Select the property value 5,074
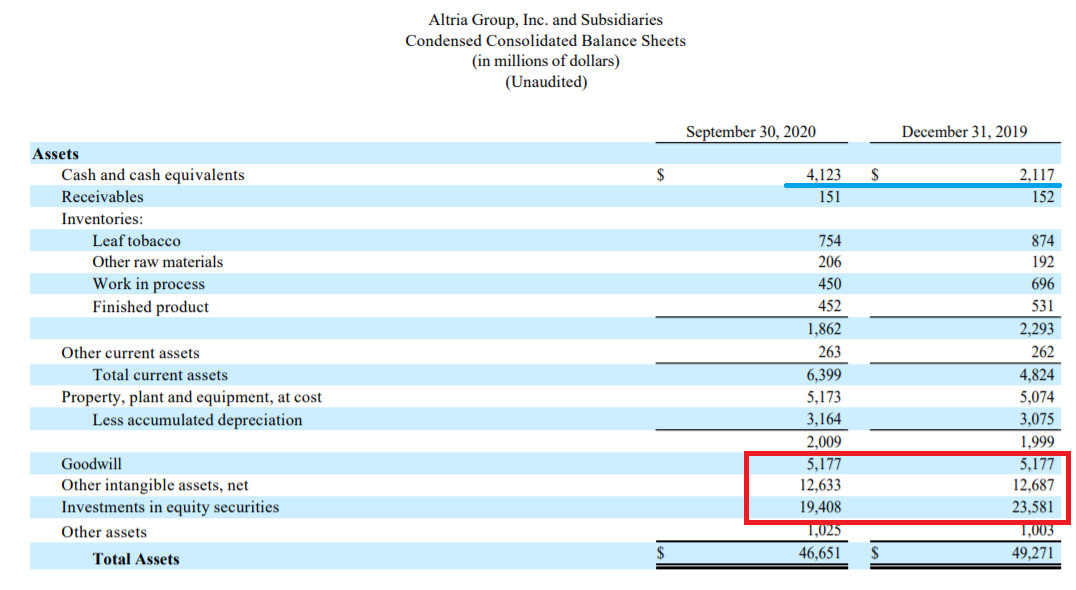The width and height of the screenshot is (1076, 590). point(1036,397)
